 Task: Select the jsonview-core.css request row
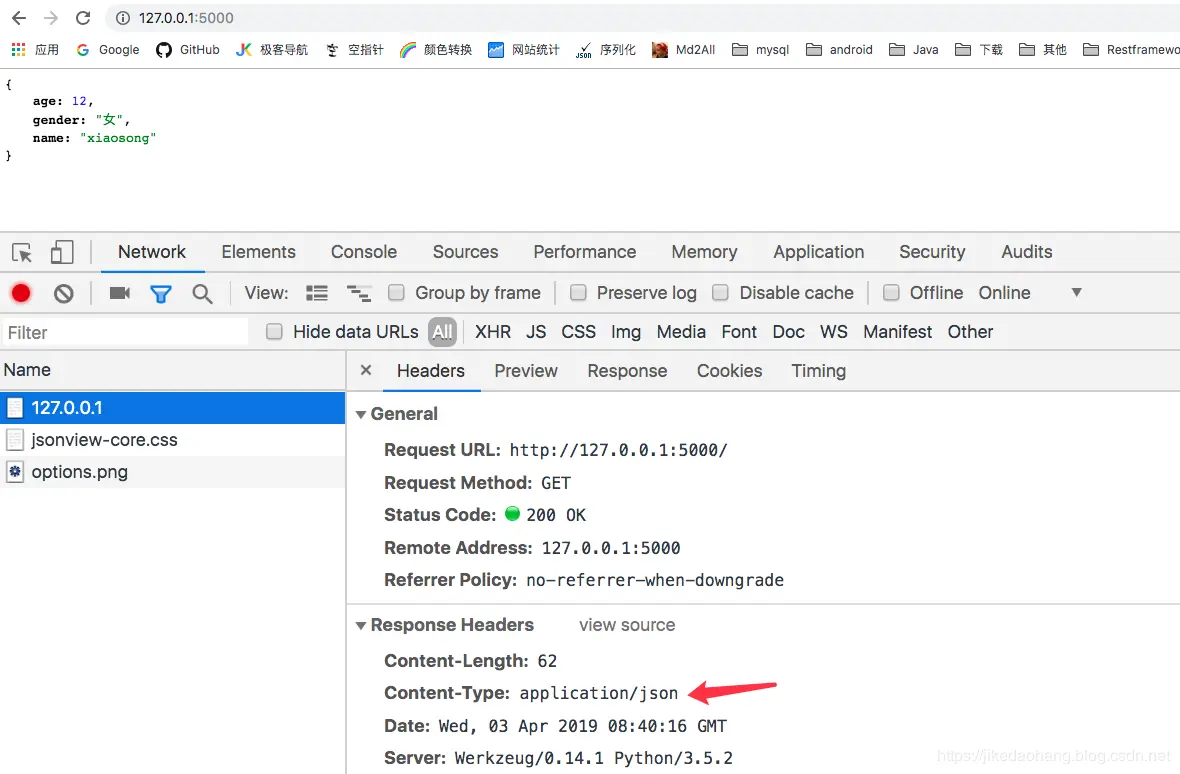tap(172, 440)
